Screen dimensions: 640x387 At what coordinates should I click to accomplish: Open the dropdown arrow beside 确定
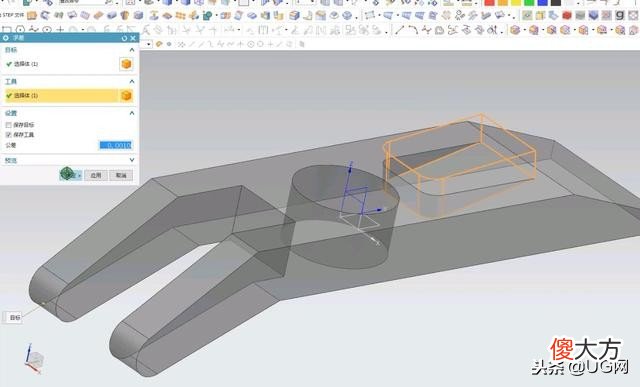point(80,175)
